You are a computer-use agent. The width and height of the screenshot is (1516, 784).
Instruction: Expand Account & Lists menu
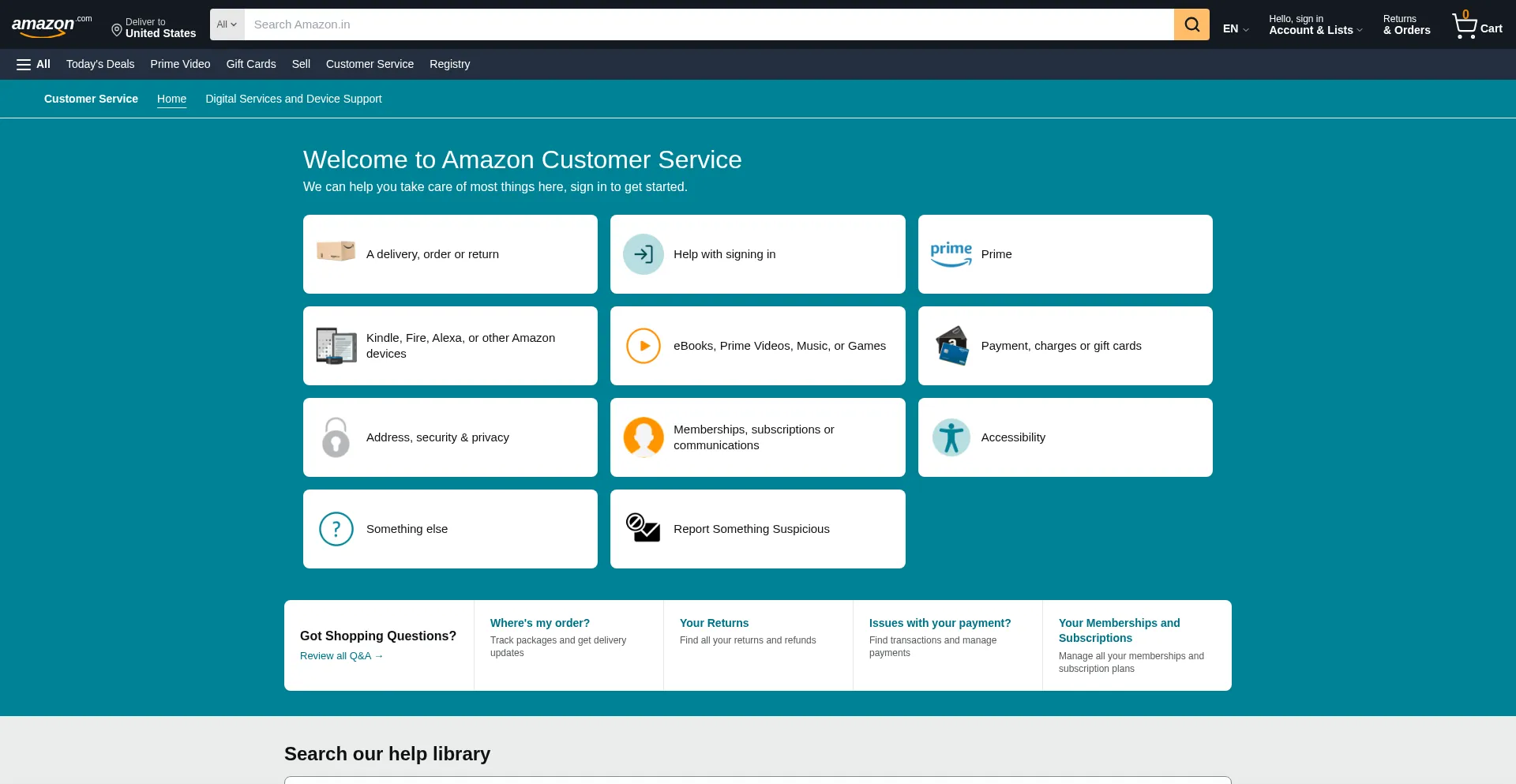click(x=1315, y=24)
